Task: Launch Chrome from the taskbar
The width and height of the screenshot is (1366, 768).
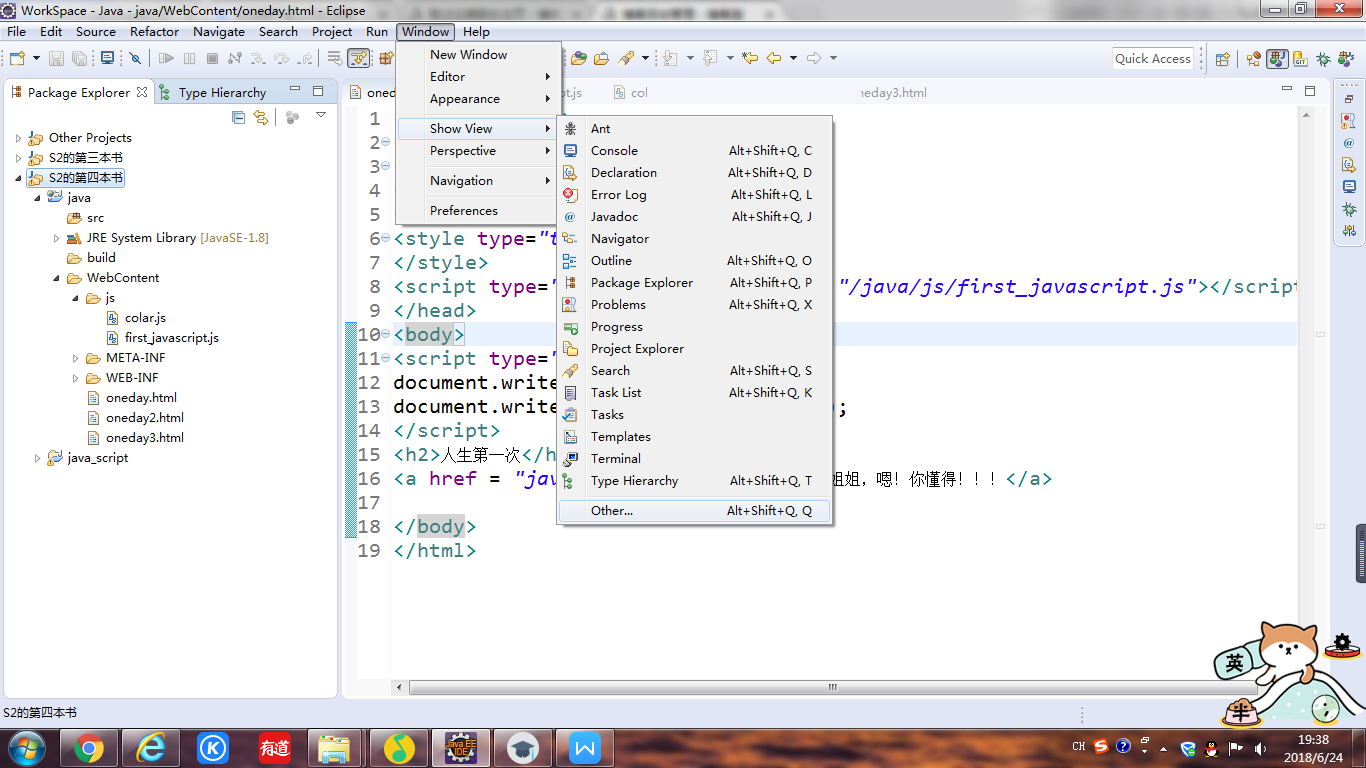Action: click(89, 748)
